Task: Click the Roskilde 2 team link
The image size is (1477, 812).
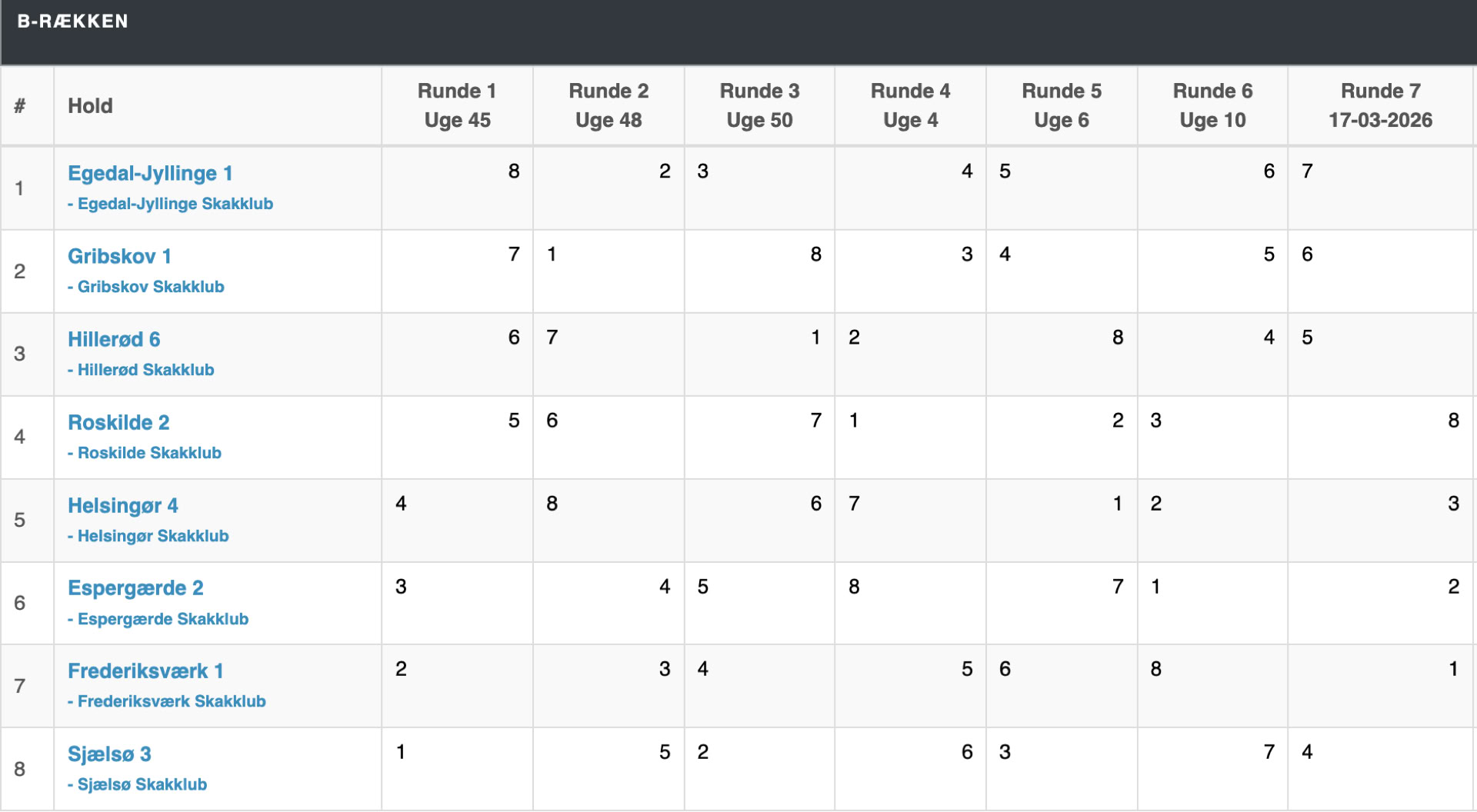Action: pyautogui.click(x=118, y=423)
